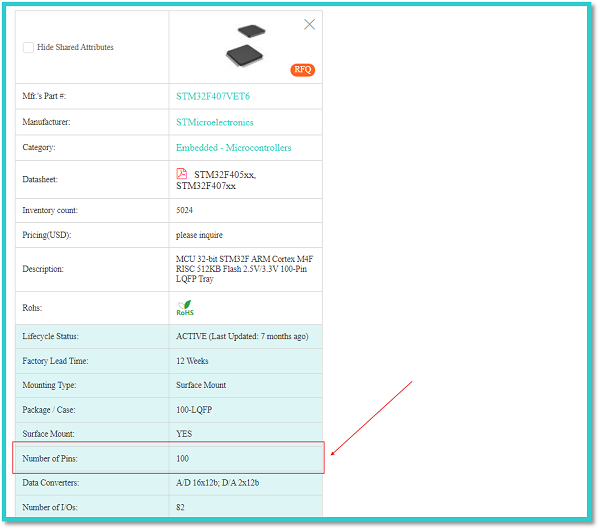The image size is (600, 530).
Task: Click the green RoHS compliance icon
Action: tap(185, 308)
